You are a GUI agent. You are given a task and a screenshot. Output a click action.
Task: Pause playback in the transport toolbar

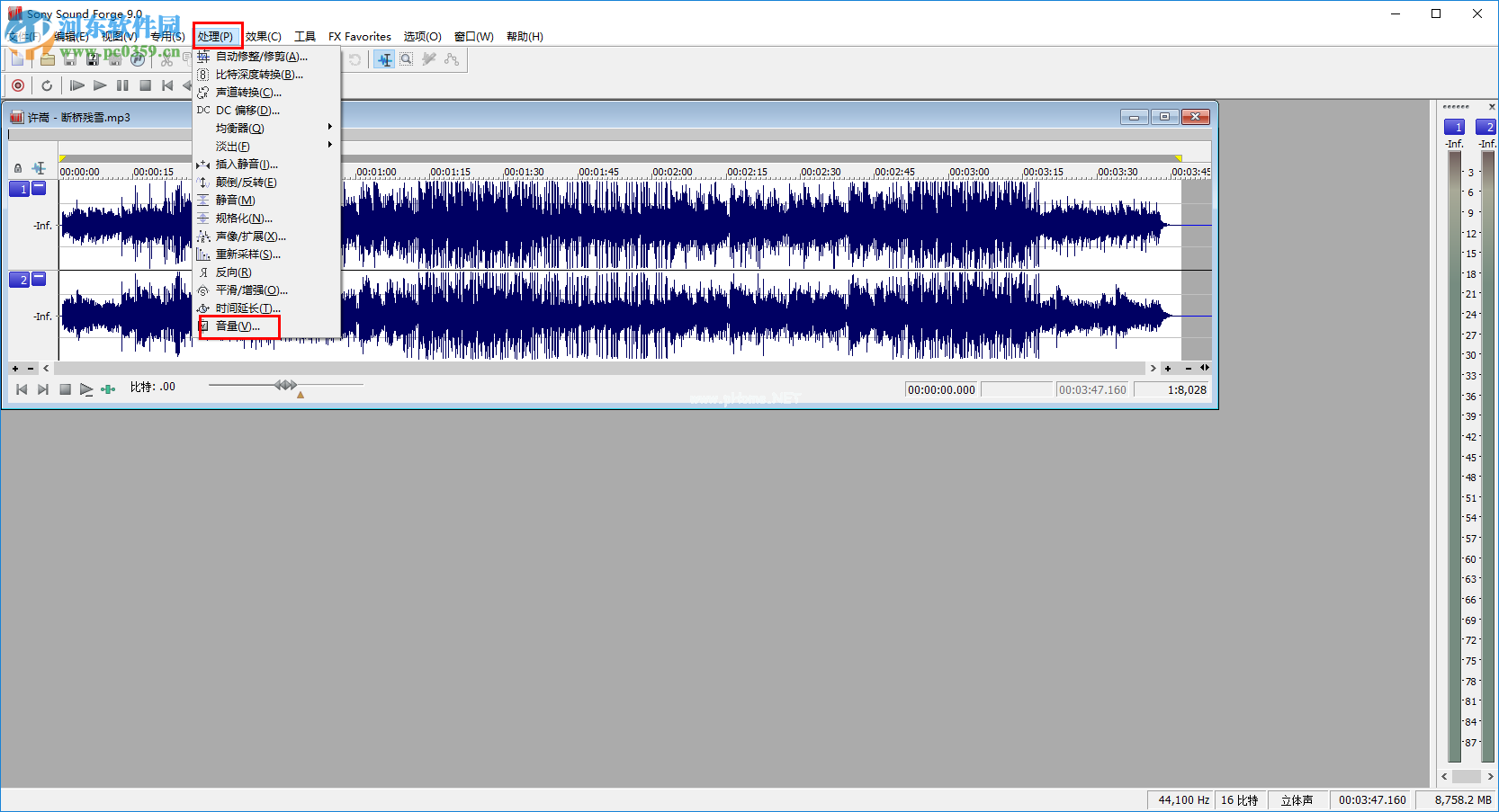click(x=122, y=85)
